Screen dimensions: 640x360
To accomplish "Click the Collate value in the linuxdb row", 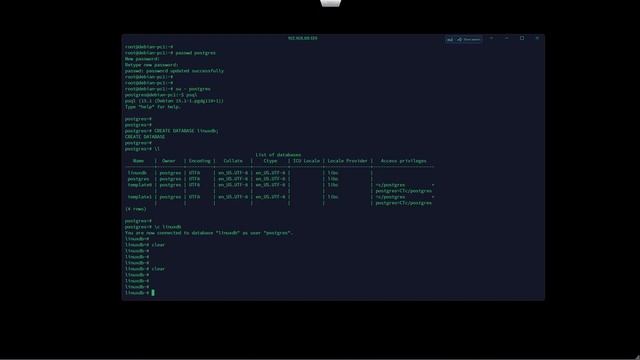I will coord(233,173).
